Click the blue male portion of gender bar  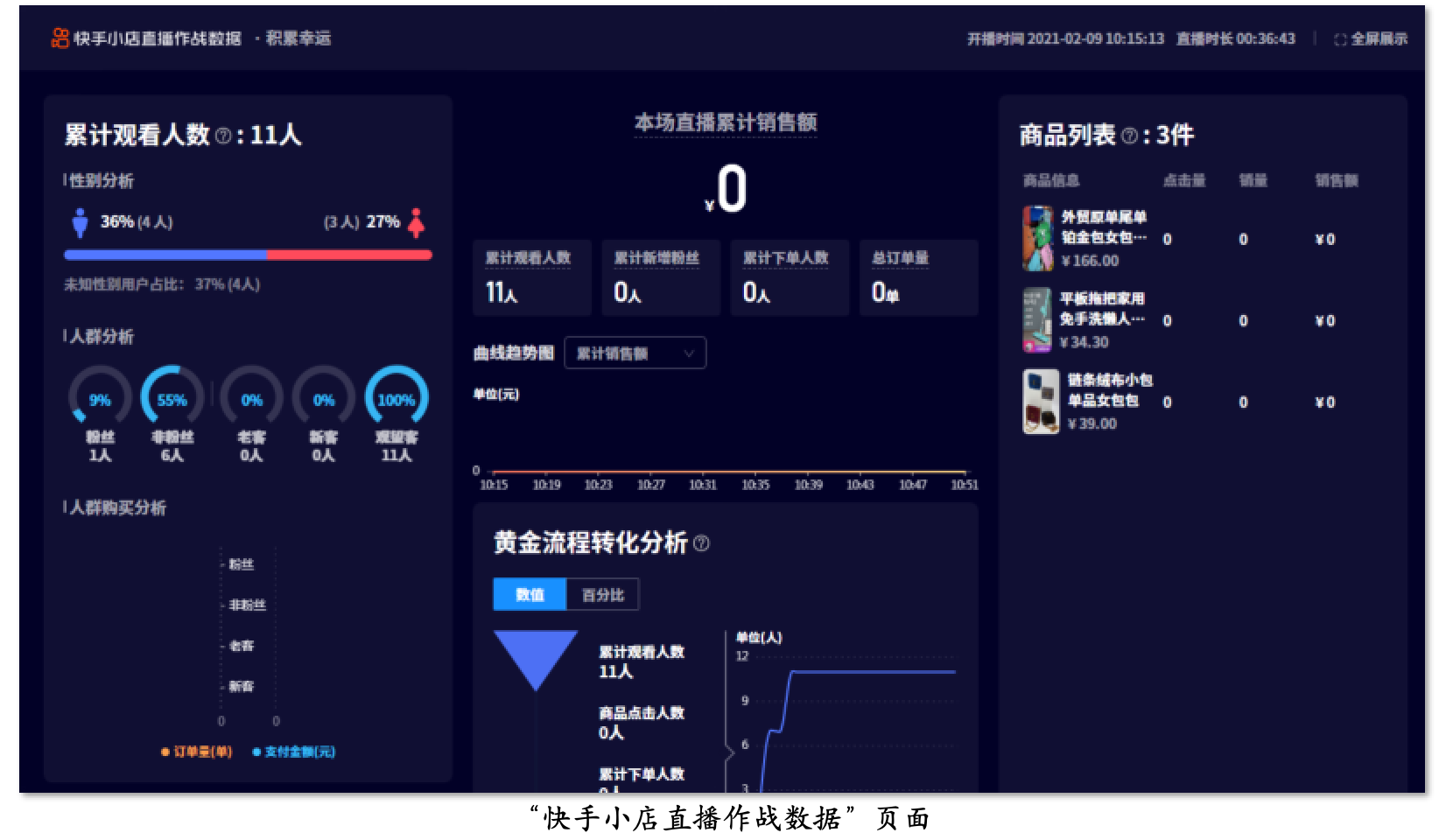tap(165, 255)
